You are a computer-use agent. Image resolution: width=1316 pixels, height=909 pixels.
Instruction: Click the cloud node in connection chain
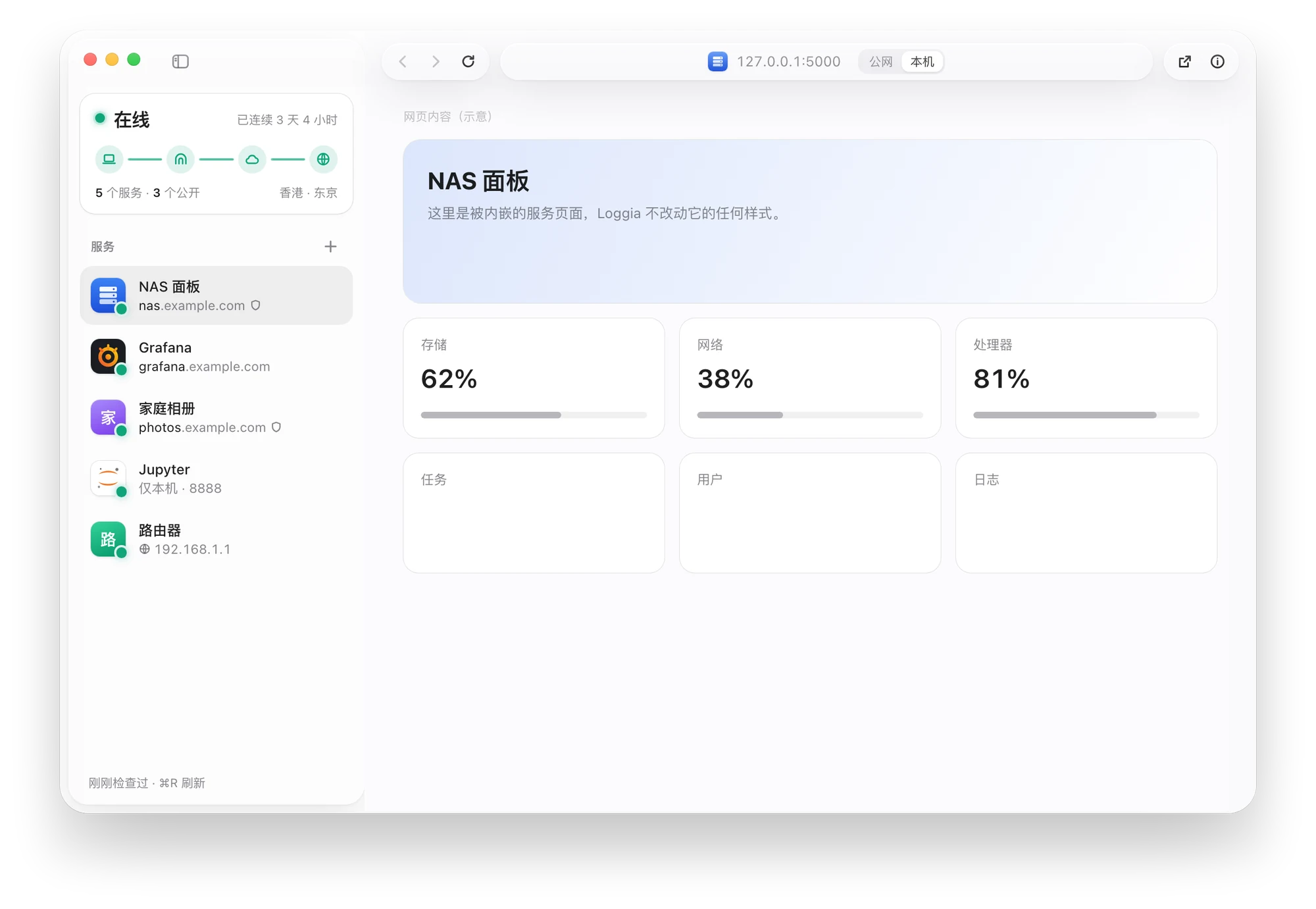pos(252,159)
